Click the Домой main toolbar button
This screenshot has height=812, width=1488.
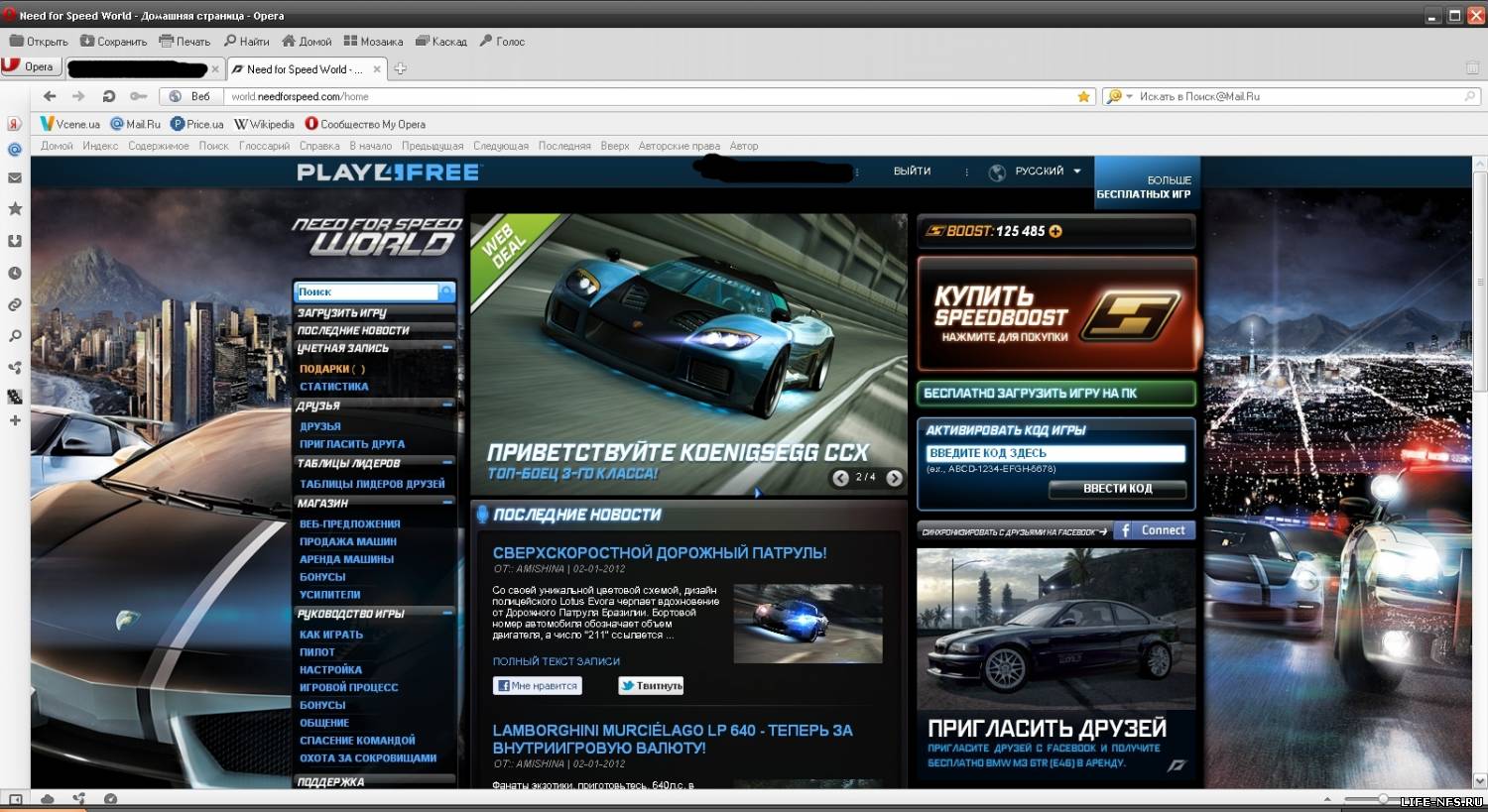[307, 42]
